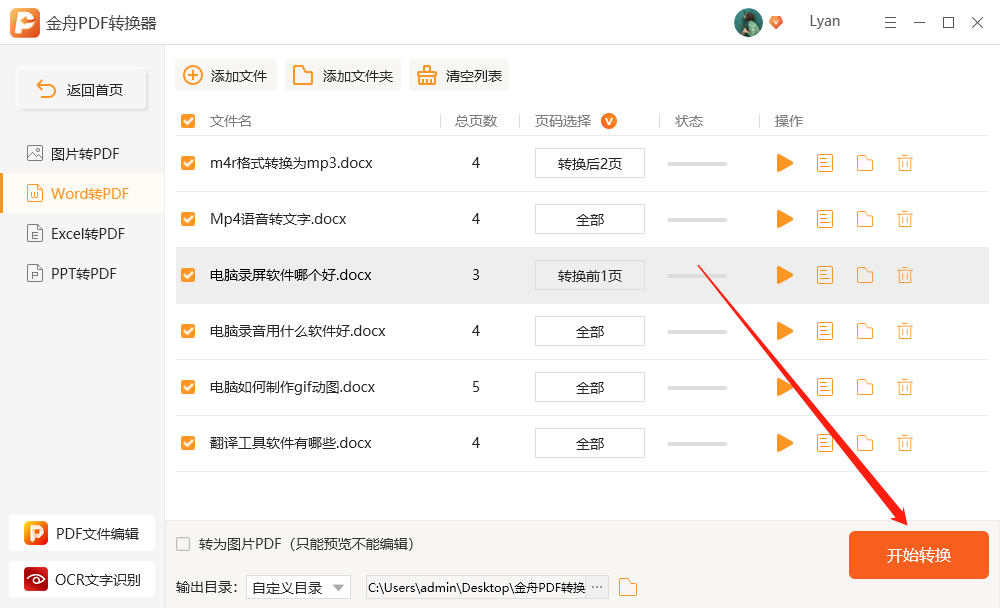Uncheck the 电脑录音用什么软件好.docx checkbox

(x=188, y=331)
